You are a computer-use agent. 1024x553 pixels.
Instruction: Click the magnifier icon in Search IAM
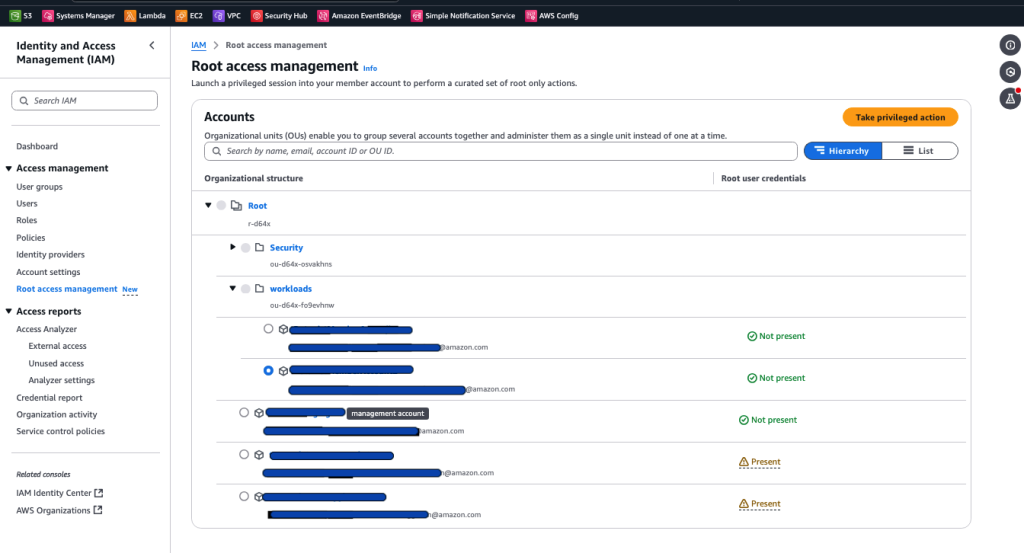click(24, 101)
